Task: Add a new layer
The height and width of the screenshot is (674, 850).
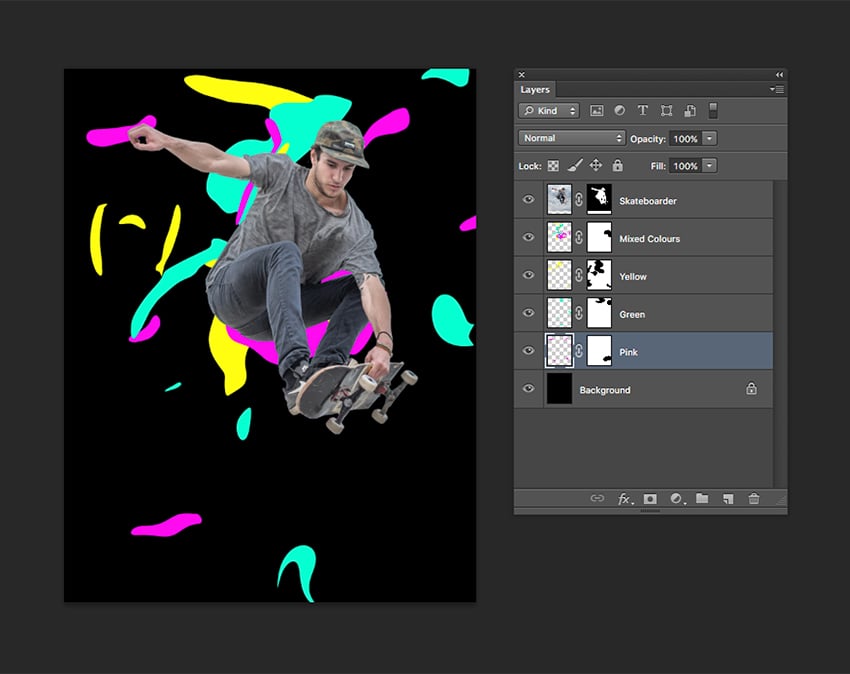Action: [728, 499]
